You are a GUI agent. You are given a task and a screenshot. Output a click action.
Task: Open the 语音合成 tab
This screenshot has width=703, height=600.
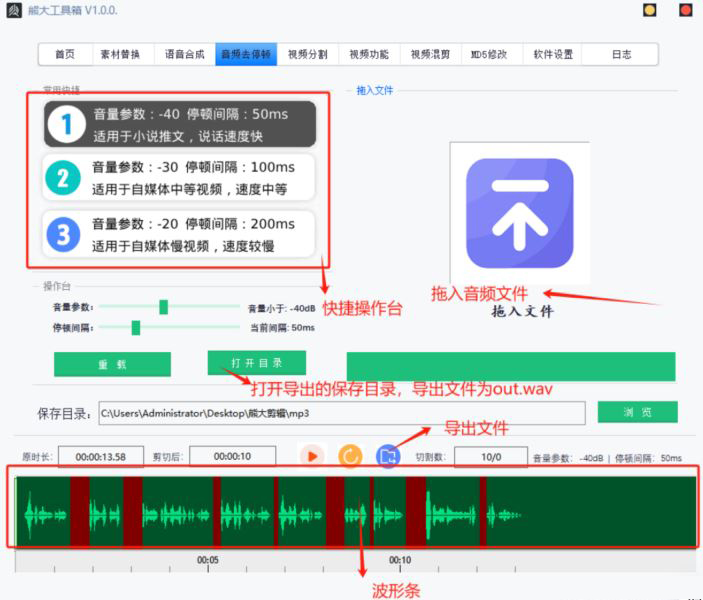pos(184,54)
